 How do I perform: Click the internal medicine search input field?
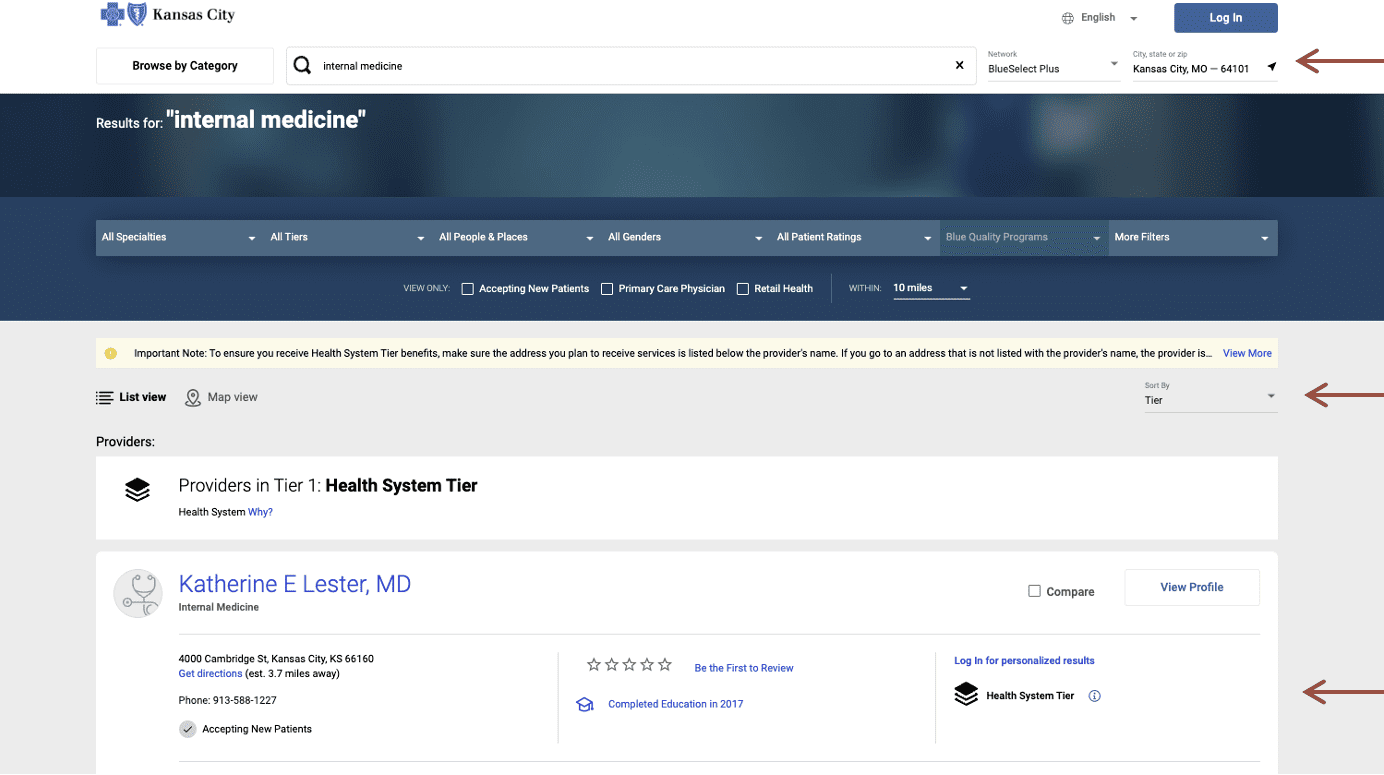click(x=630, y=66)
